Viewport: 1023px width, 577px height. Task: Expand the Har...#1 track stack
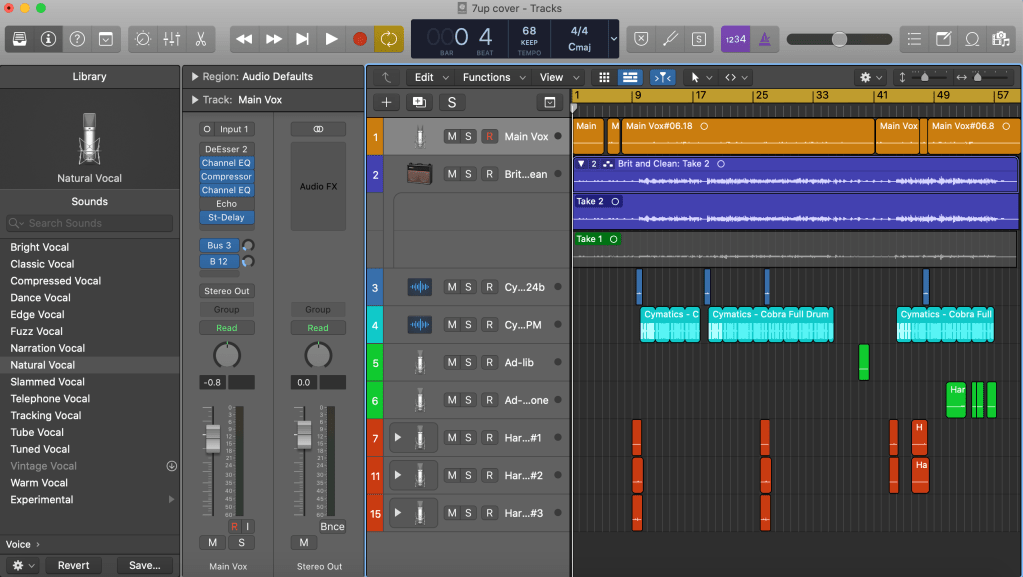(x=398, y=438)
